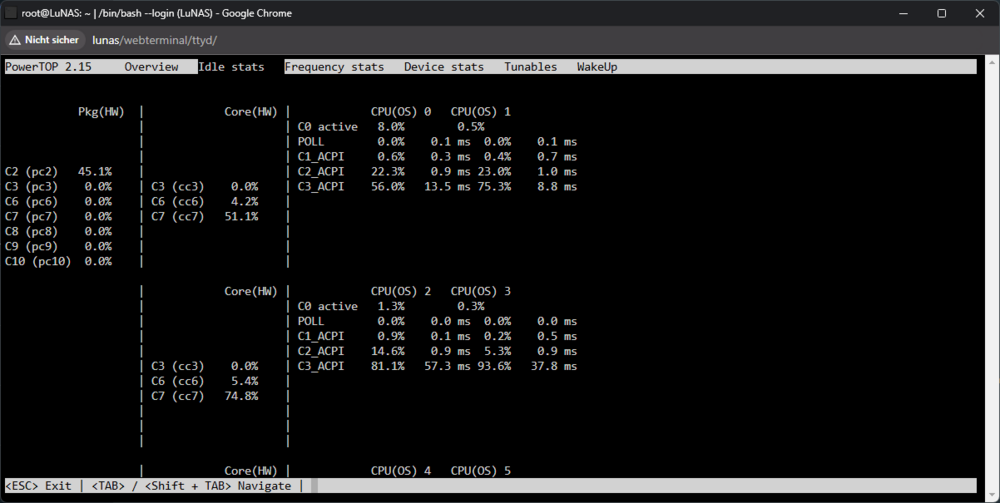
Task: Click the '1.3%' C0 active value
Action: tap(391, 307)
